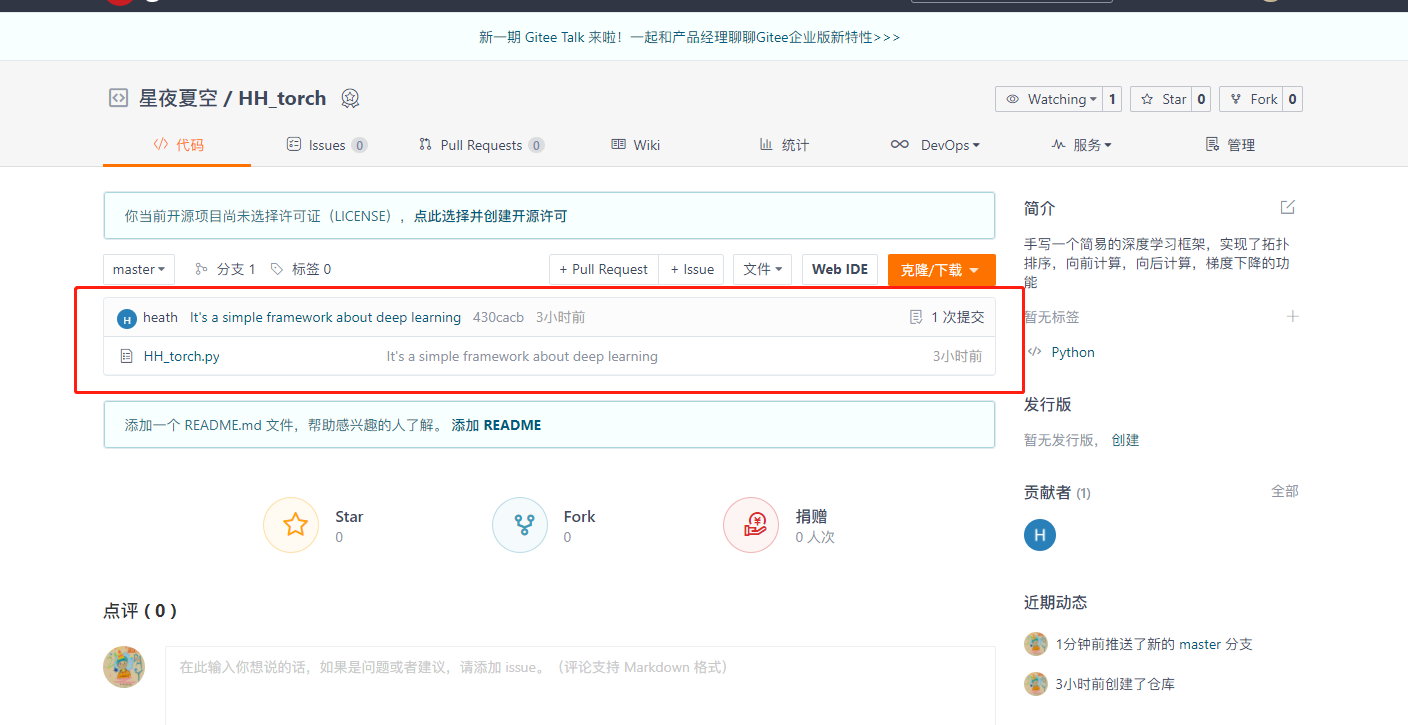The width and height of the screenshot is (1408, 725).
Task: Click the red 捐赠 donate icon
Action: coord(751,525)
